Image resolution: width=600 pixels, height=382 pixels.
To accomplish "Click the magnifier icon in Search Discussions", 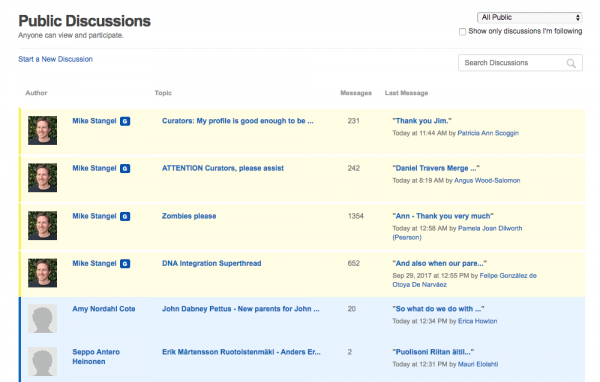I will (x=571, y=63).
